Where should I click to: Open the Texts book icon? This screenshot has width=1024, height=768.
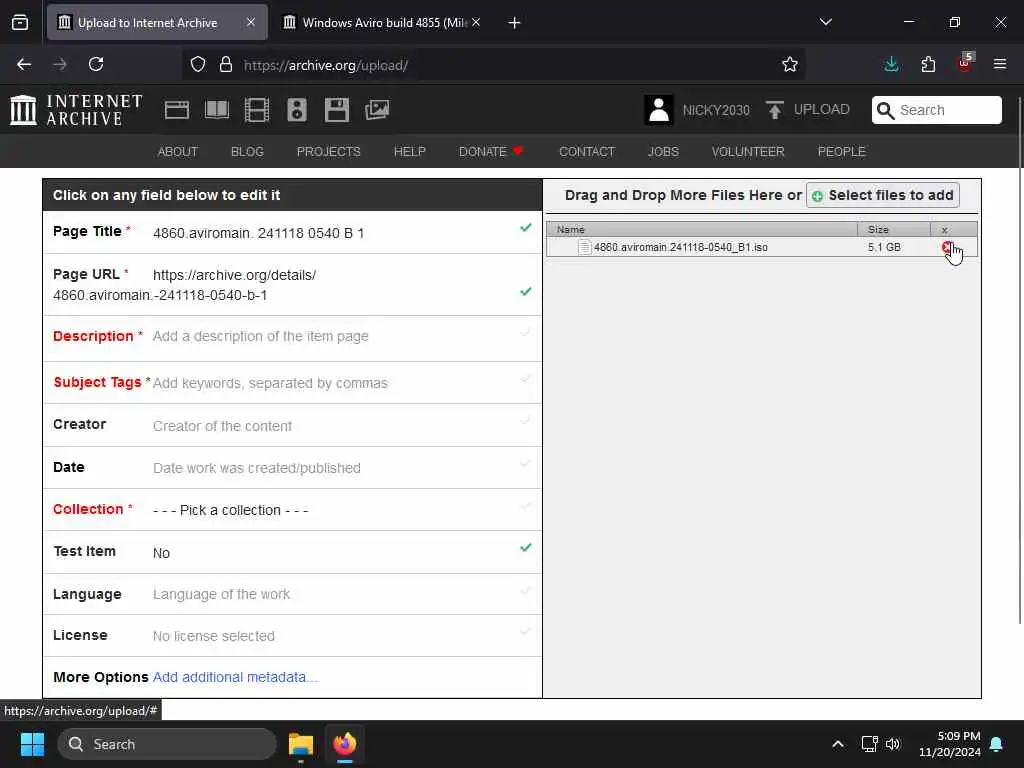pos(217,110)
